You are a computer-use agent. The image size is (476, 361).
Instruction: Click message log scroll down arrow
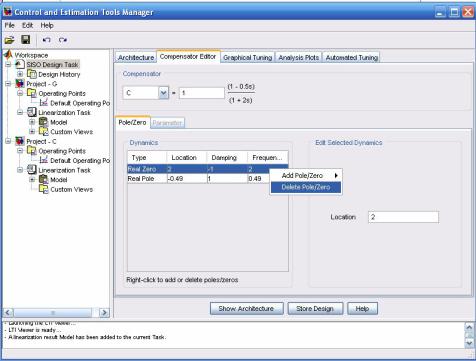click(x=469, y=343)
